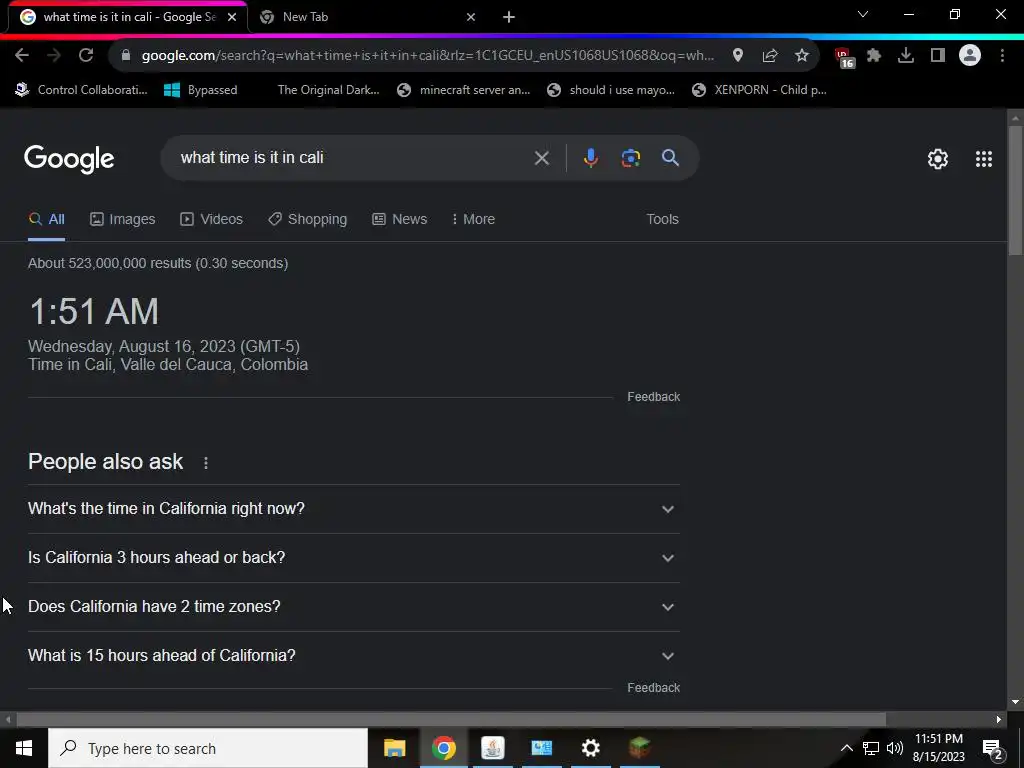Click the volume speaker tray icon

(x=895, y=748)
